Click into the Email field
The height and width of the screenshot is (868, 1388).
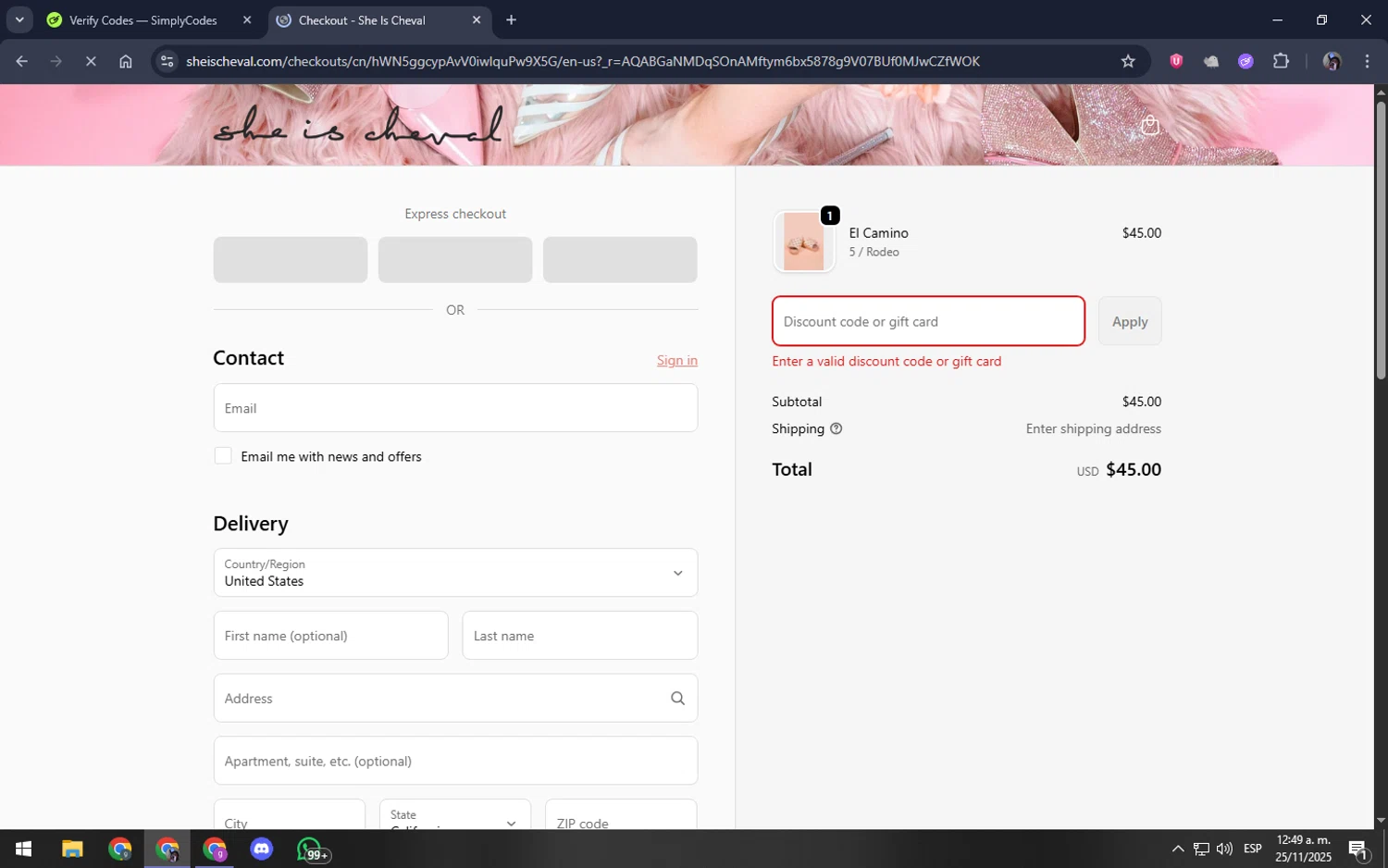455,408
